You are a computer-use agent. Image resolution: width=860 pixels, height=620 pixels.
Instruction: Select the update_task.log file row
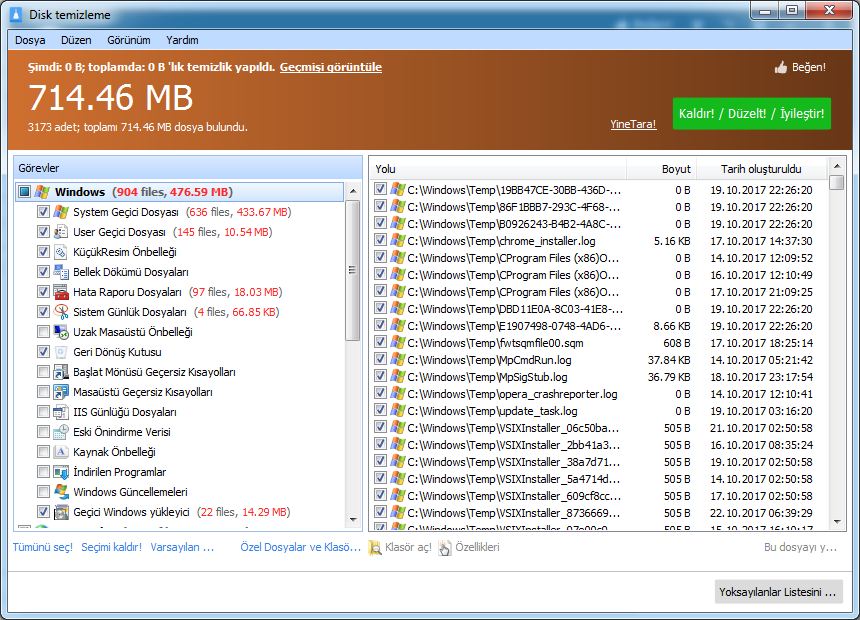coord(599,410)
